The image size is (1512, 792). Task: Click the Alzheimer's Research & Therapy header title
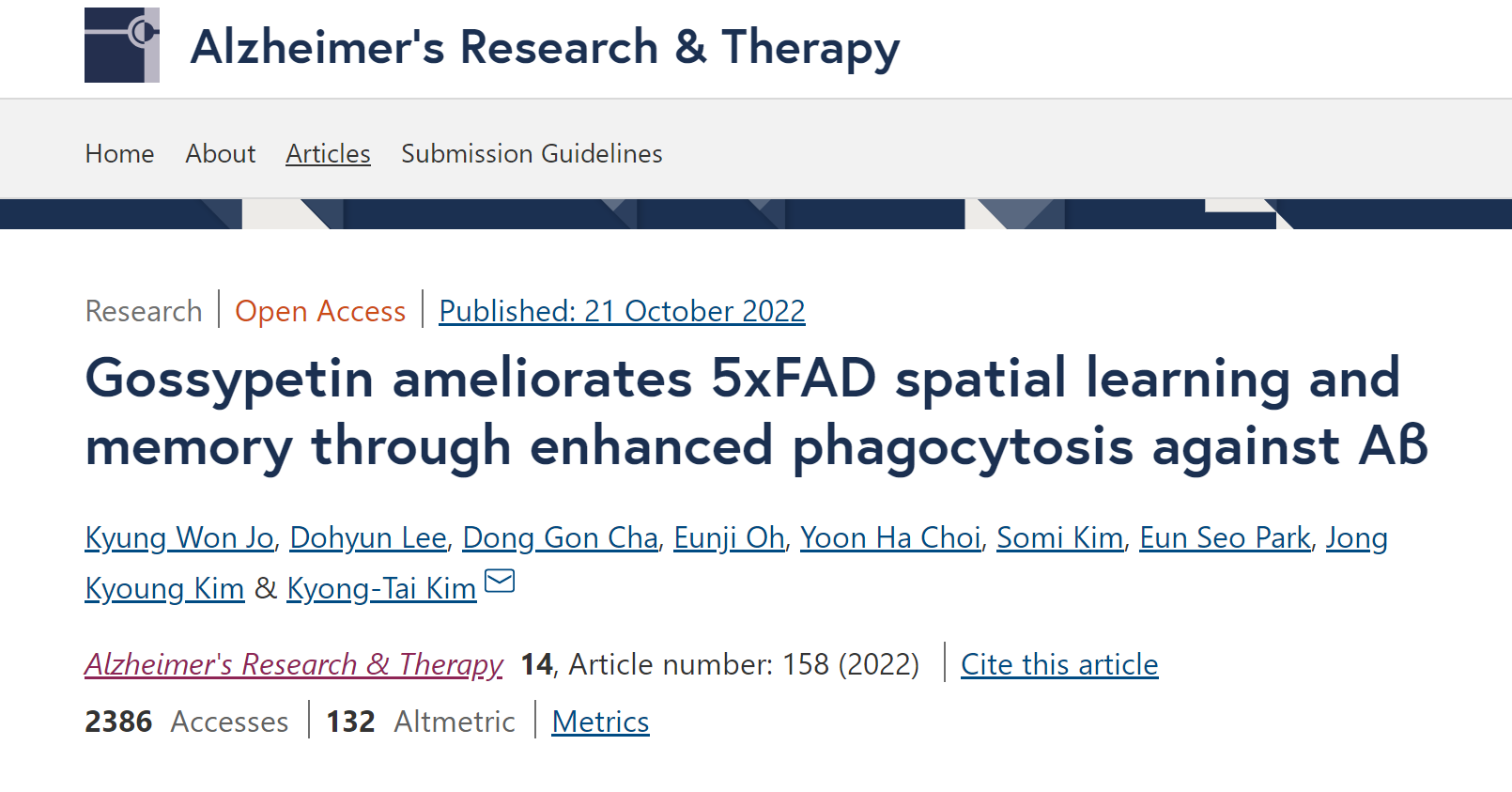545,47
